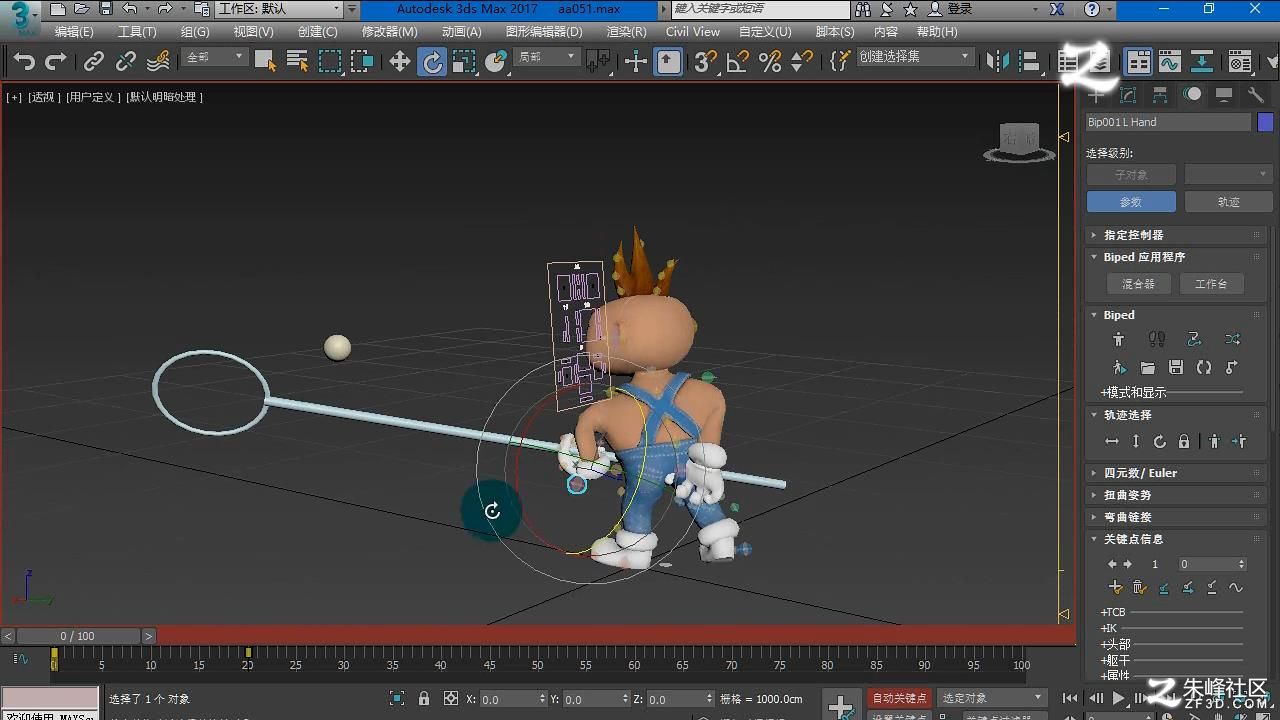The width and height of the screenshot is (1280, 720).
Task: Click the Redo arrow in main toolbar
Action: (56, 62)
